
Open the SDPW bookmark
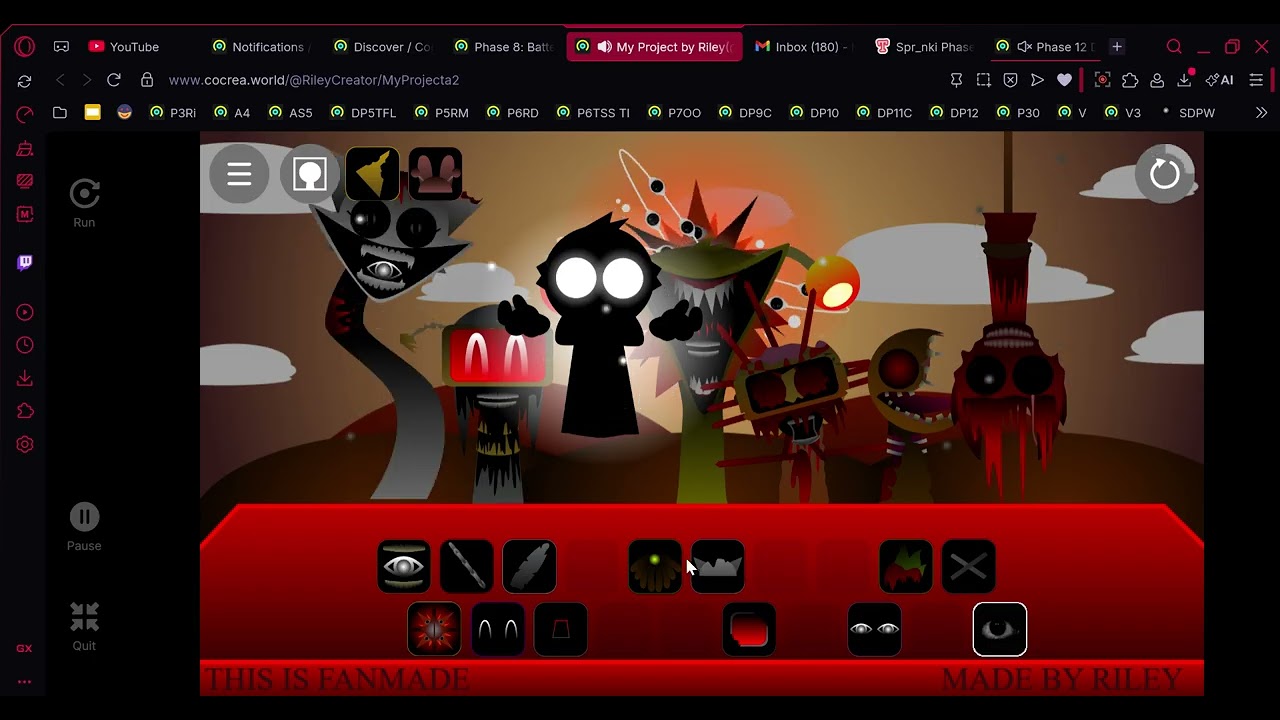click(x=1187, y=113)
